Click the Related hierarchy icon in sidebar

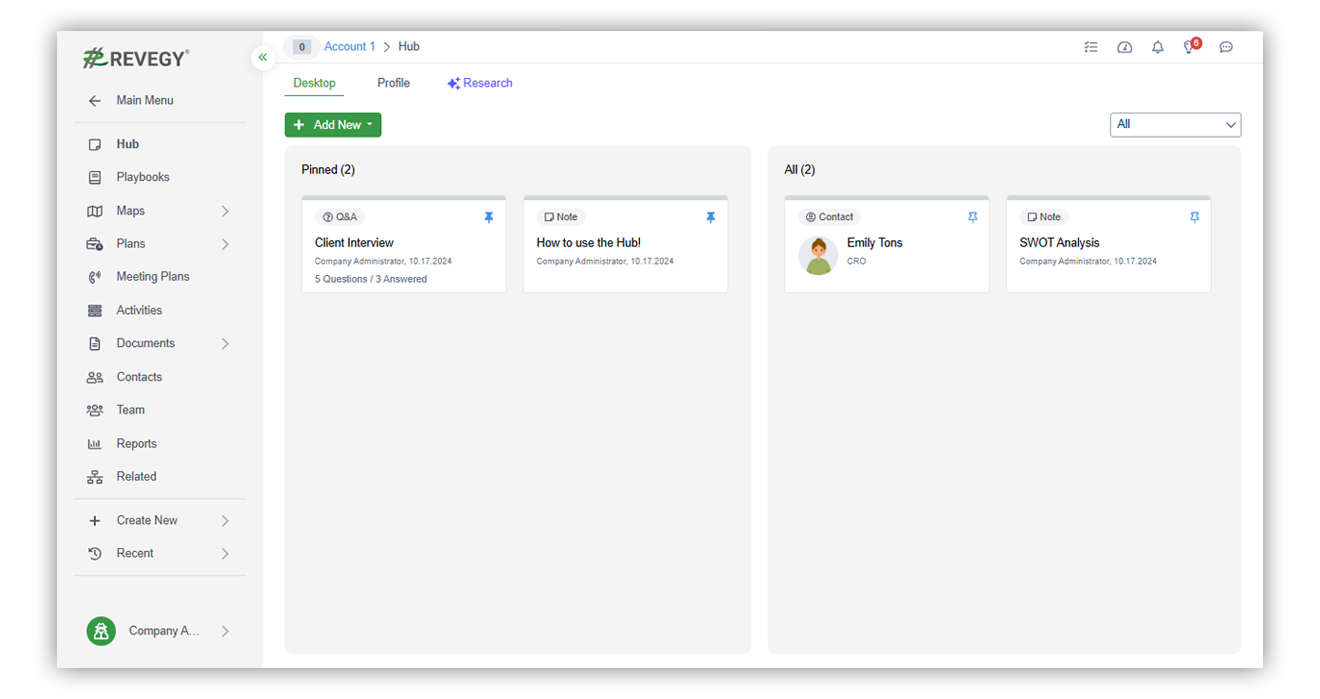[95, 477]
